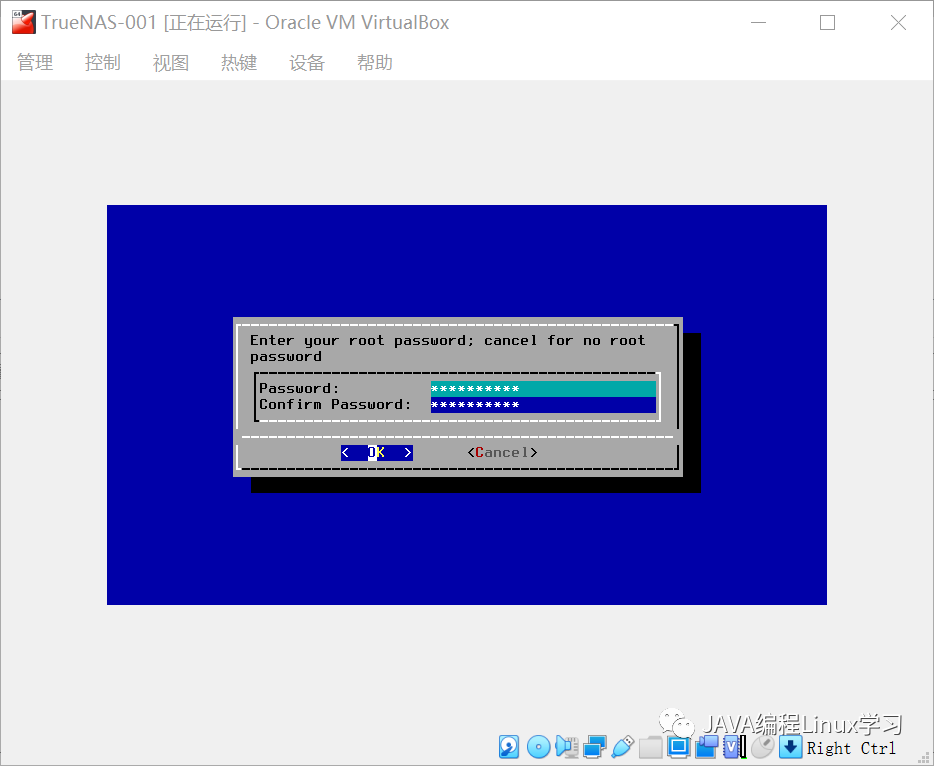The height and width of the screenshot is (766, 934).
Task: Open the 设备 menu
Action: click(307, 63)
